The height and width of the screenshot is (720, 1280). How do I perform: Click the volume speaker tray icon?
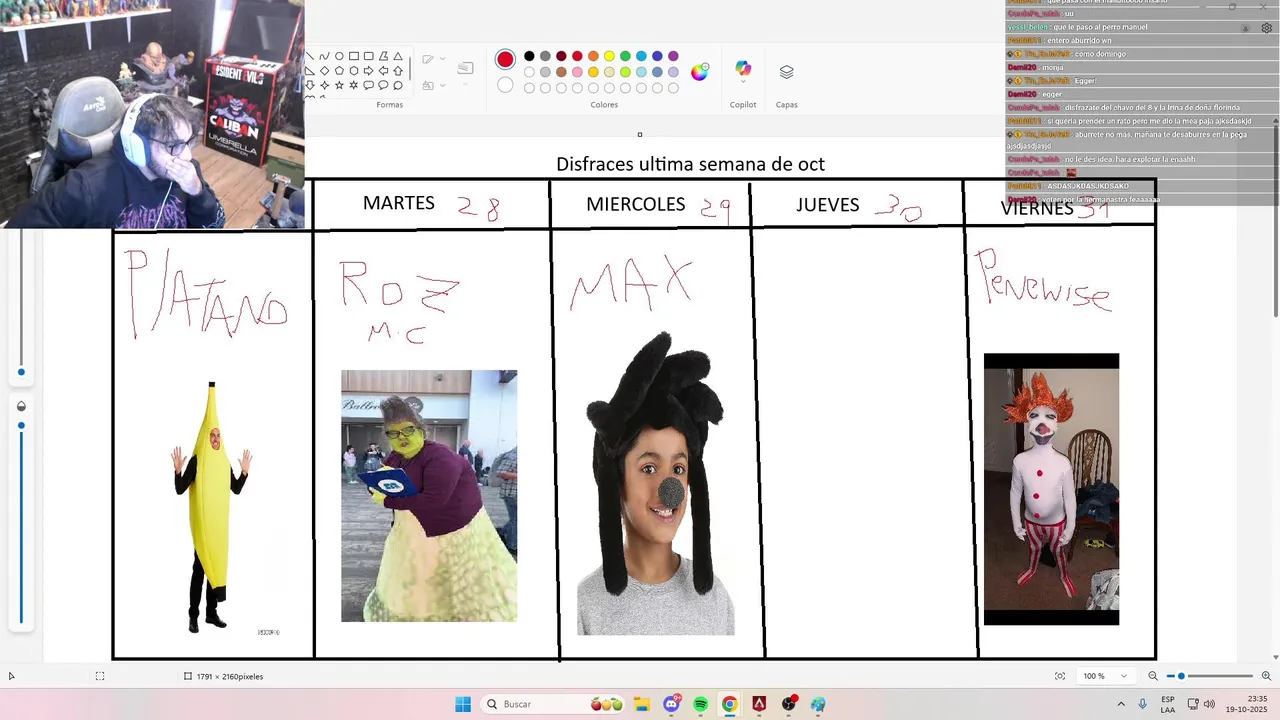1209,704
